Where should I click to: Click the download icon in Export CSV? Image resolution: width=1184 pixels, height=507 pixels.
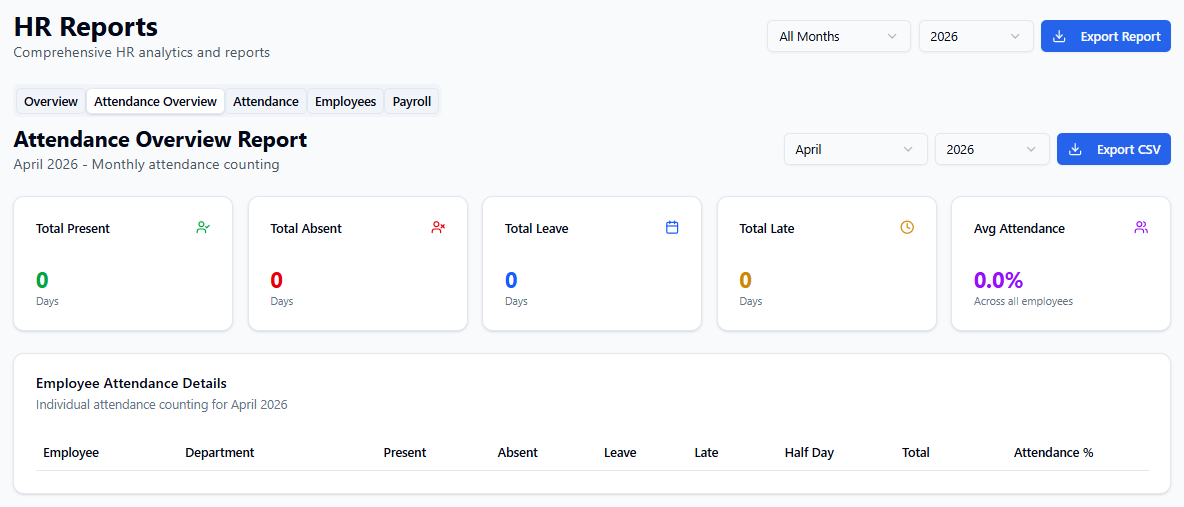(x=1076, y=150)
